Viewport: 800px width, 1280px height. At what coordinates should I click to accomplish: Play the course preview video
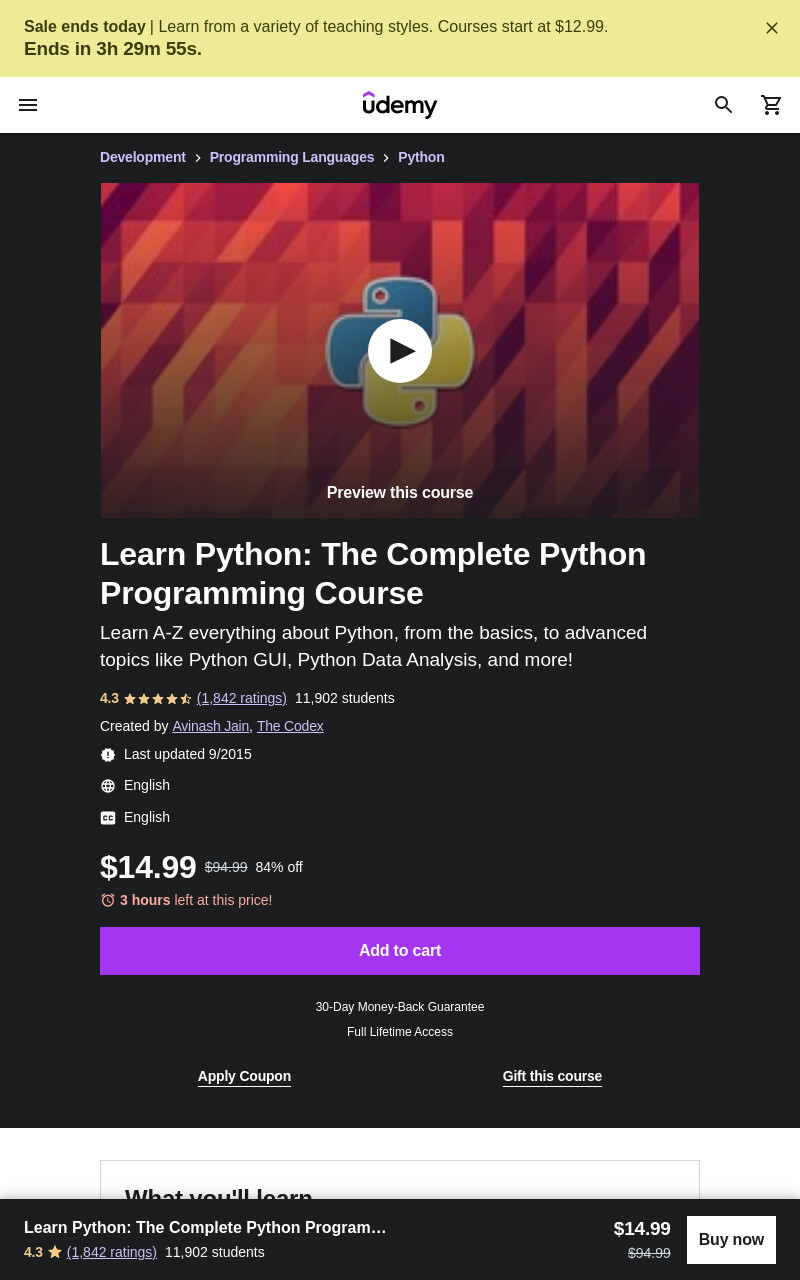click(x=400, y=351)
